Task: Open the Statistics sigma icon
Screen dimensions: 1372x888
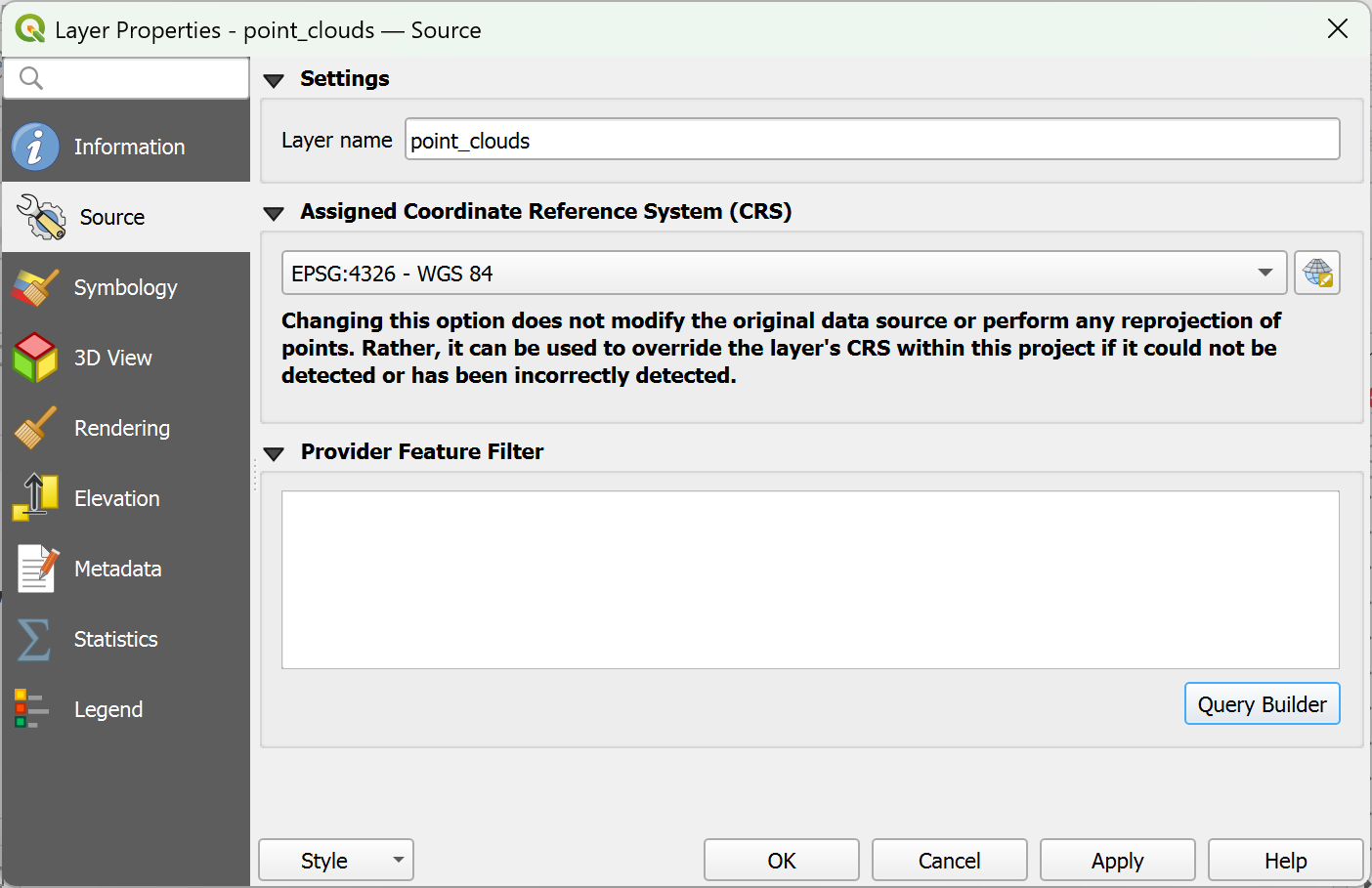Action: 34,639
